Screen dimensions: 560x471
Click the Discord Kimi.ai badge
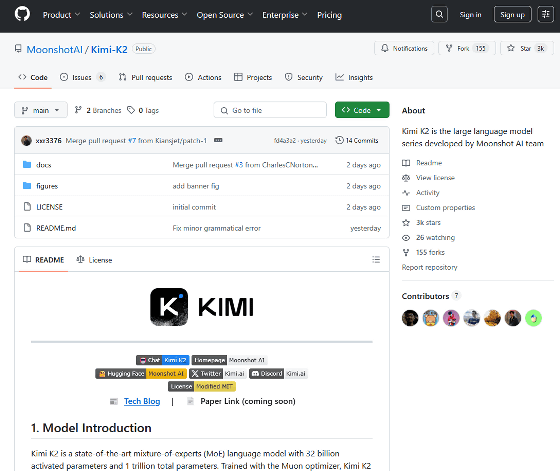coord(279,374)
